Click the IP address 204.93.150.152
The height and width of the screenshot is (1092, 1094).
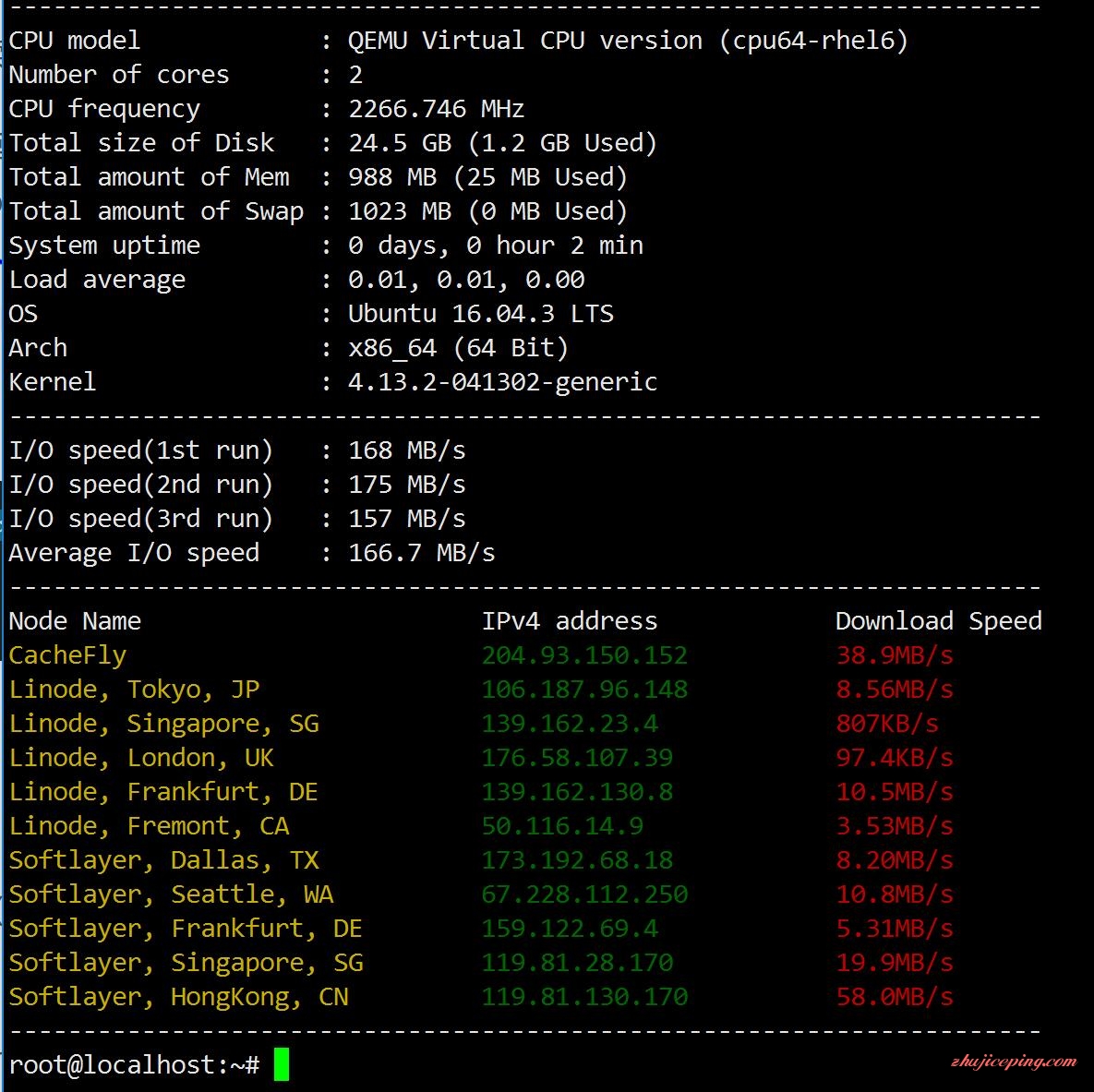[584, 655]
